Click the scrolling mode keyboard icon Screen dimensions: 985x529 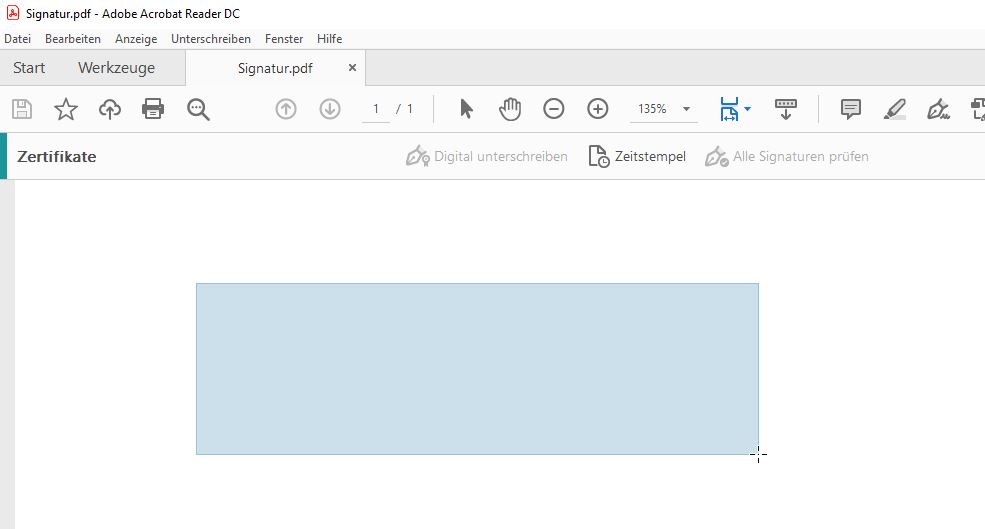coord(786,109)
